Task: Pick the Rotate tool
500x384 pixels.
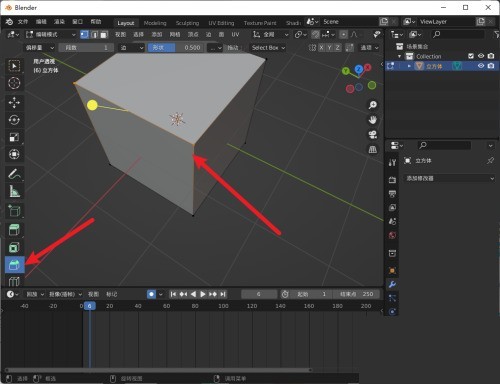Action: coord(14,120)
